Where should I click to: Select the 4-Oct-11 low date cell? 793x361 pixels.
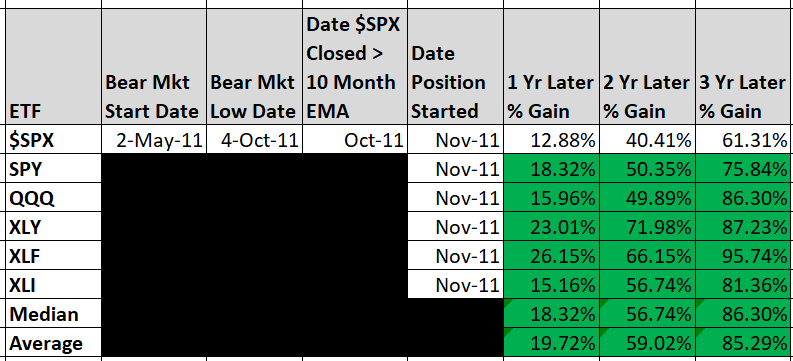[x=254, y=139]
